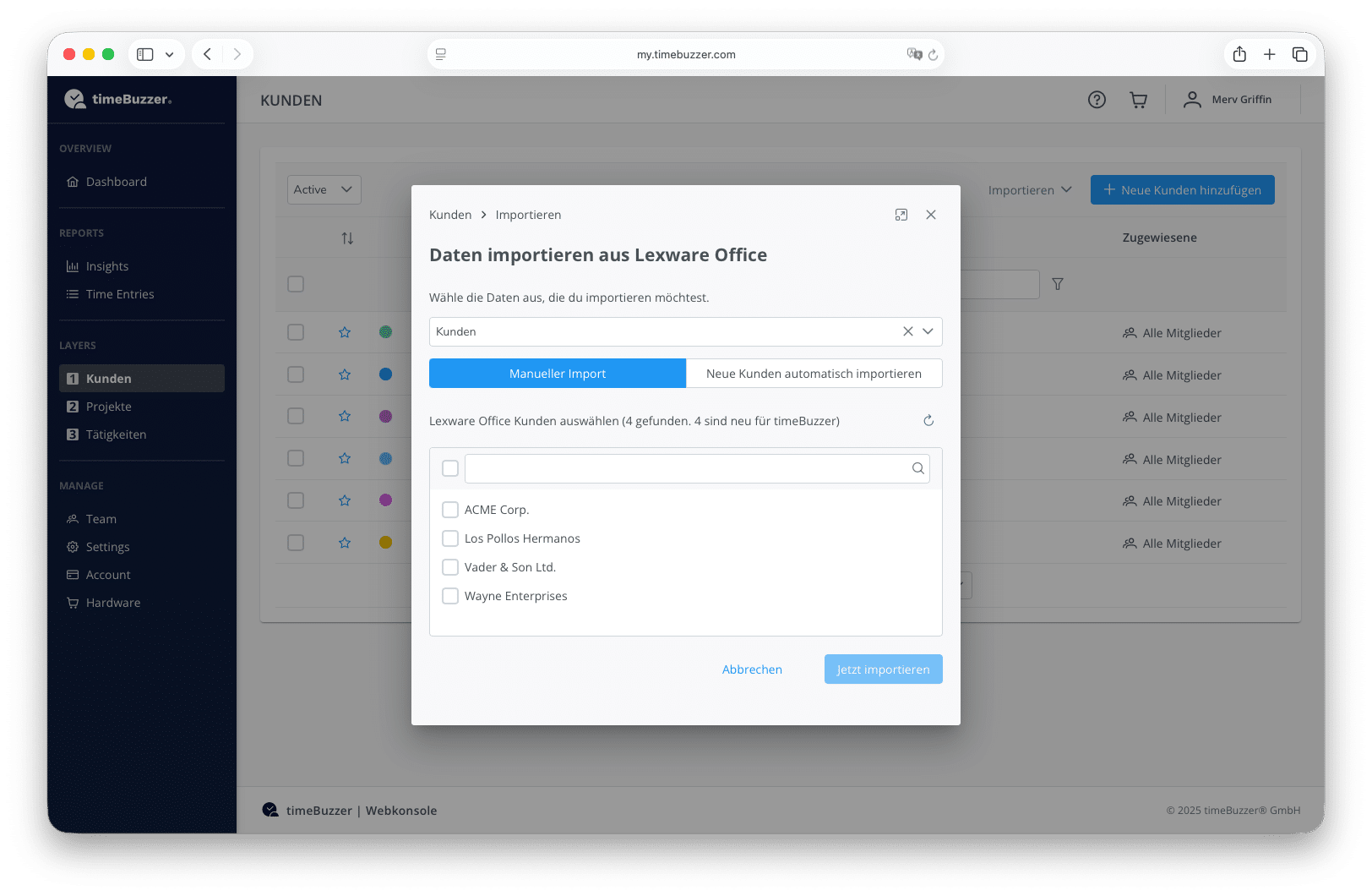Click the refresh icon beside Lexware customers list

tap(928, 421)
